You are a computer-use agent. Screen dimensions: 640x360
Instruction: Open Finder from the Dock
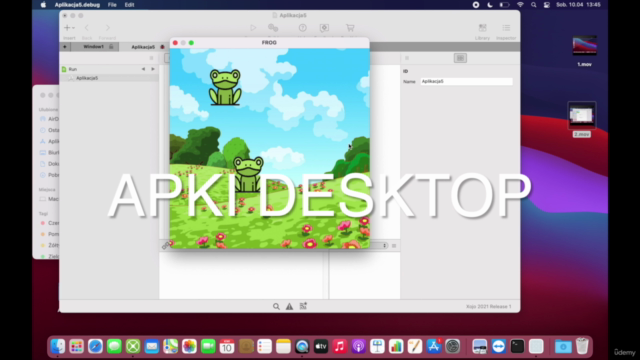[58, 347]
